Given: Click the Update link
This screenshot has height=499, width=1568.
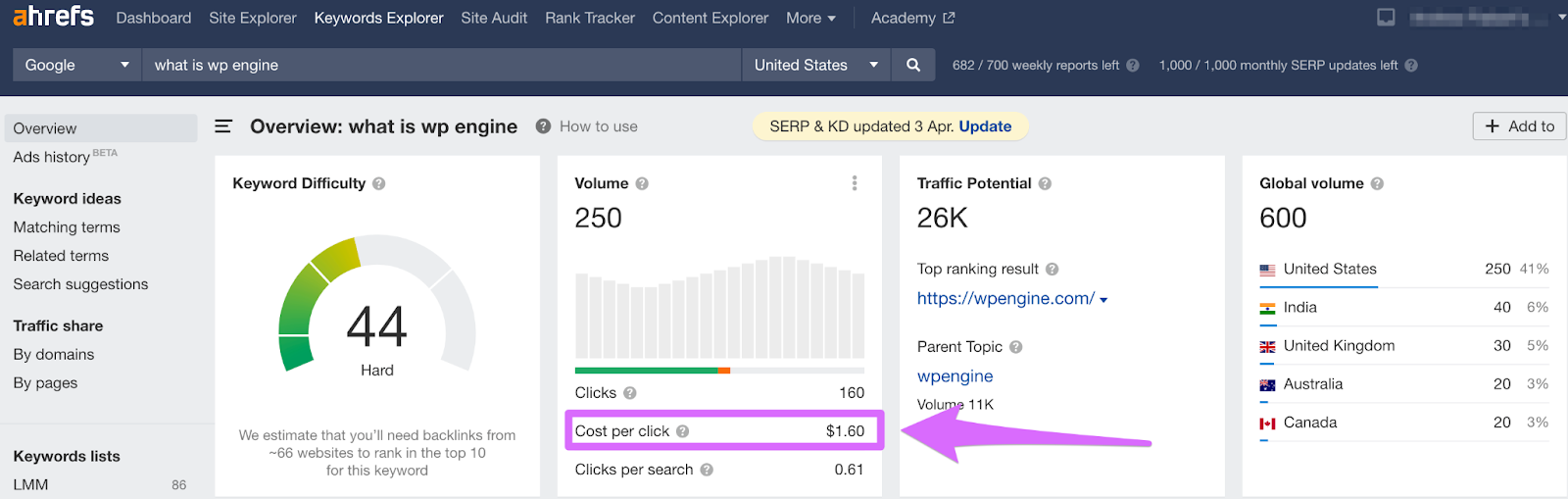Looking at the screenshot, I should [x=985, y=126].
